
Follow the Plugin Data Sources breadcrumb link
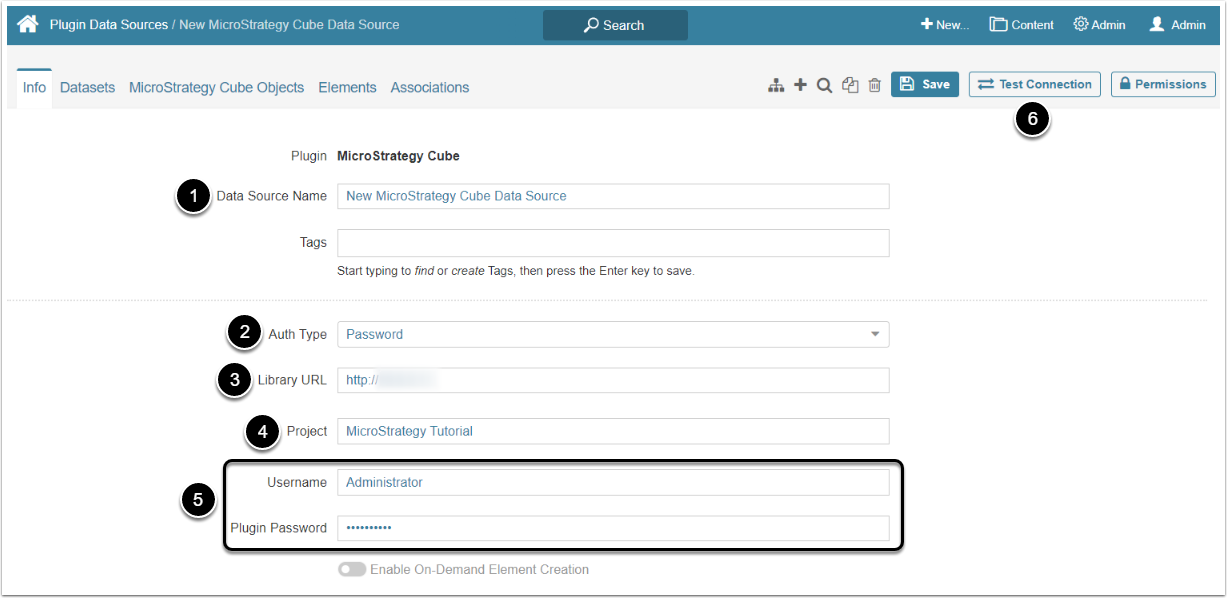coord(109,24)
